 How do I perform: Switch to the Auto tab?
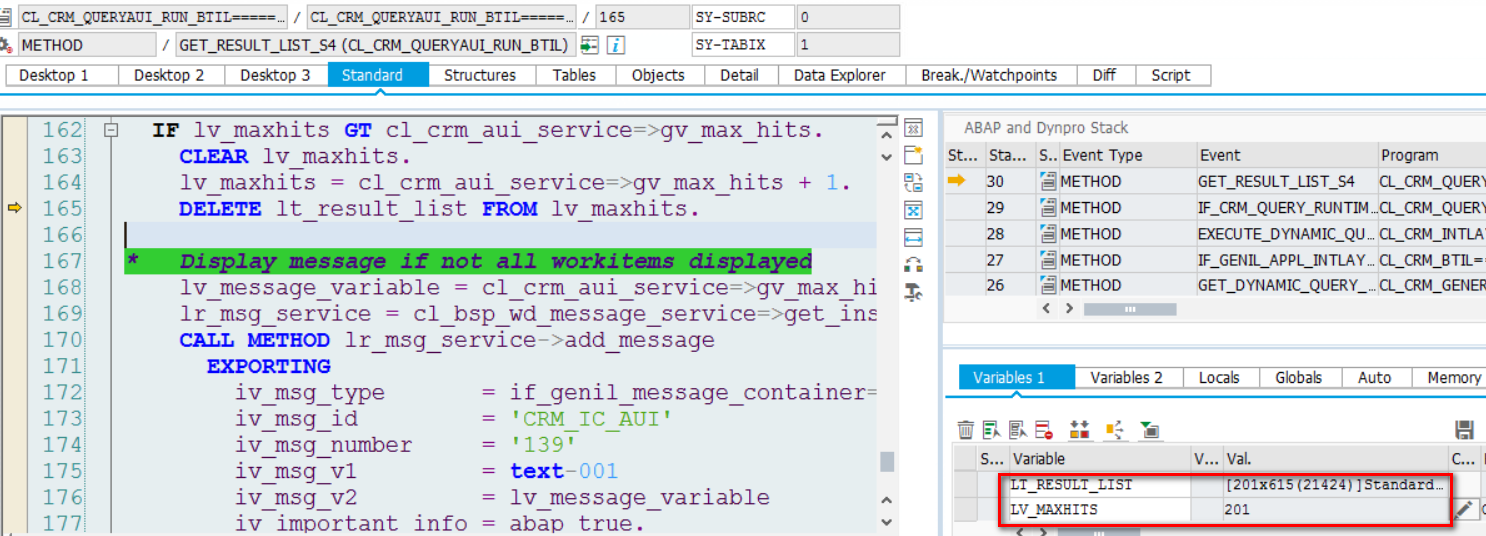coord(1374,377)
